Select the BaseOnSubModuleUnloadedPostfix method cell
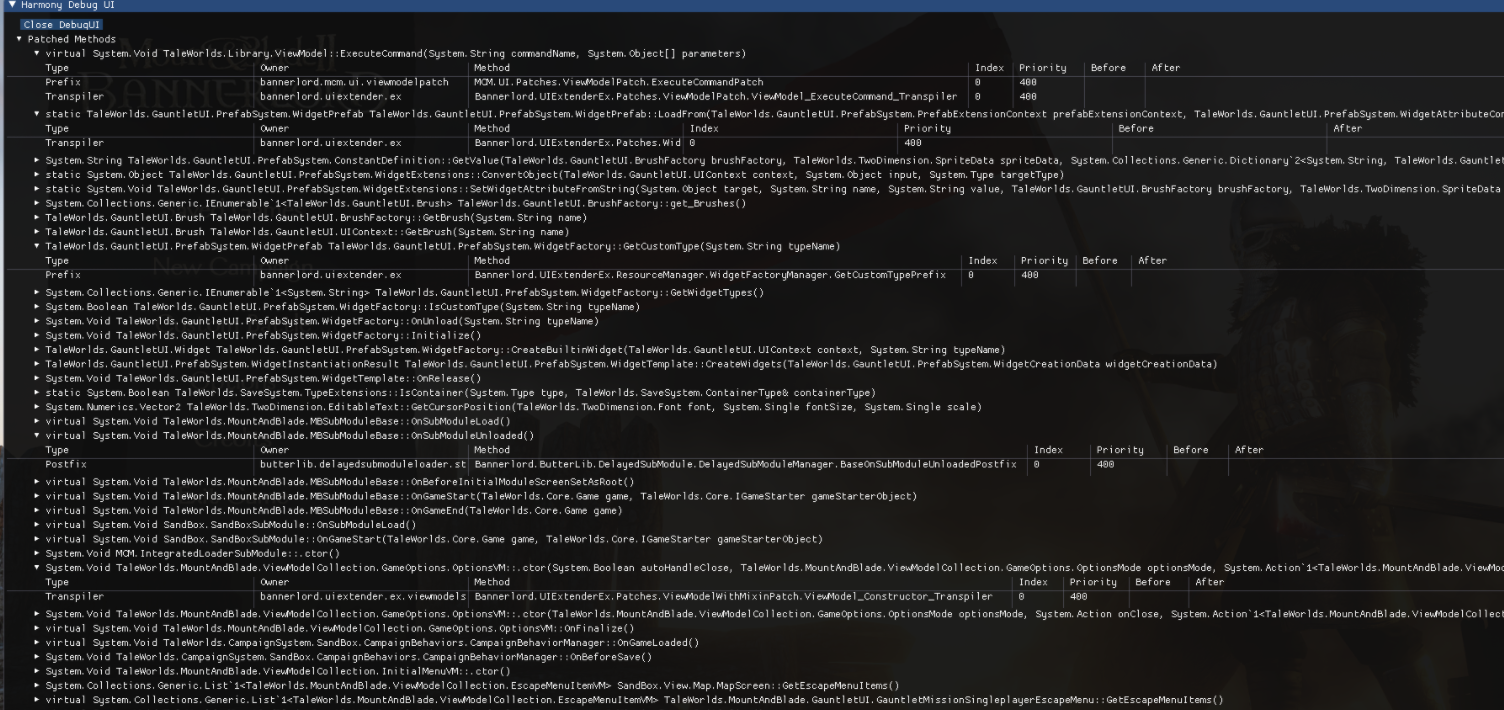This screenshot has width=1504, height=710. (745, 464)
